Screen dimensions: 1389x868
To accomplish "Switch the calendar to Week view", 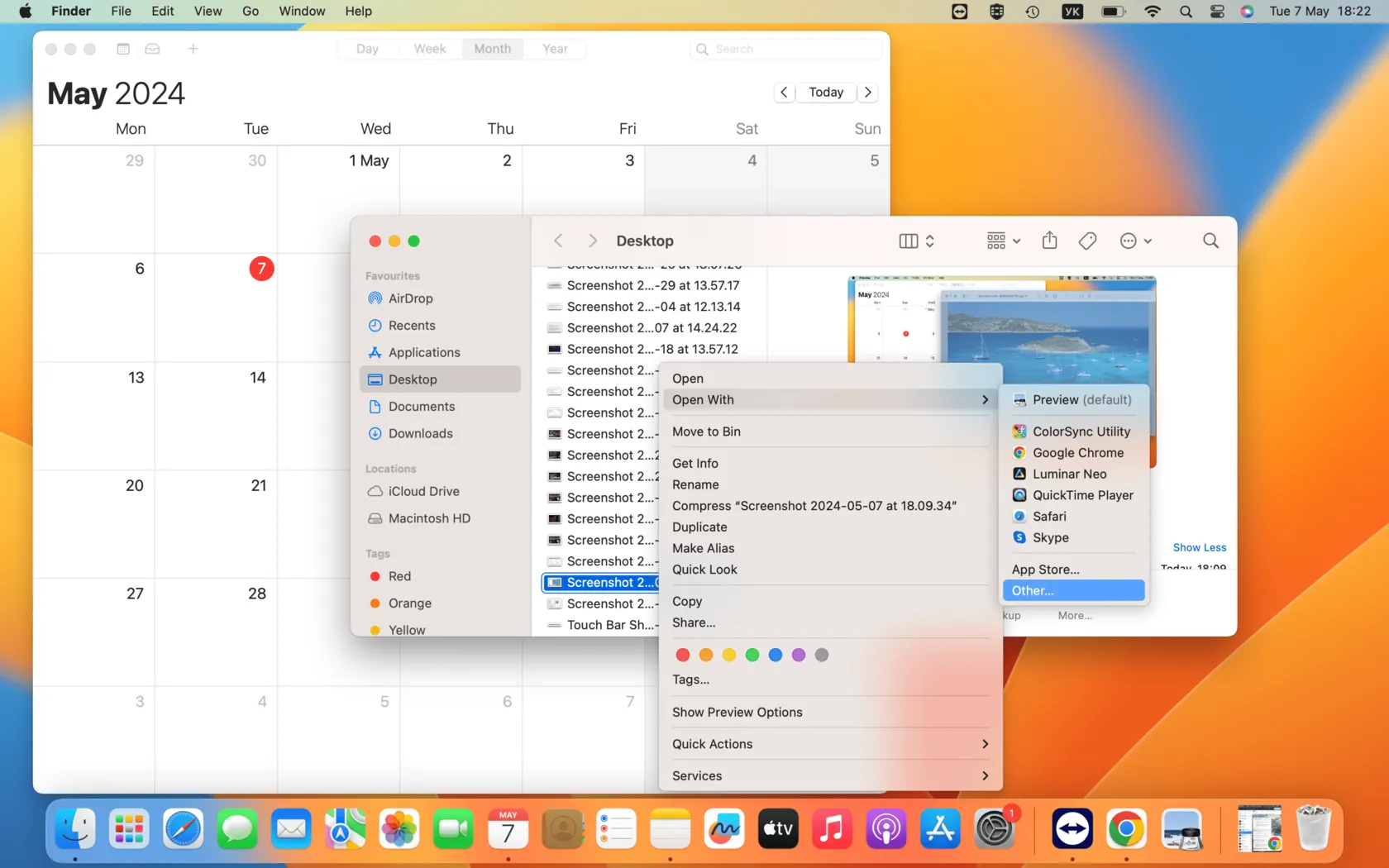I will point(429,49).
